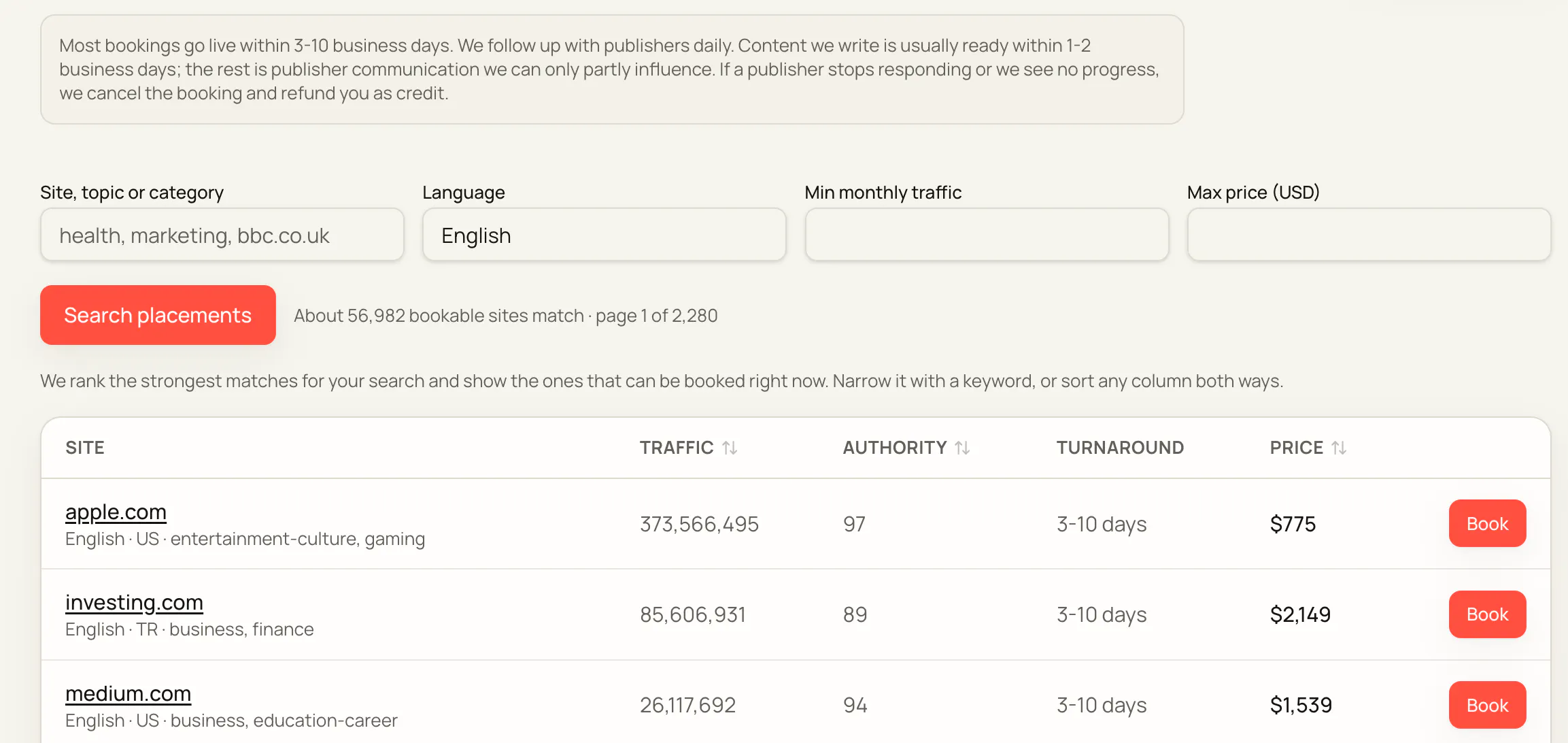Select the apple.com authority score 97
Viewport: 1568px width, 743px height.
(854, 524)
